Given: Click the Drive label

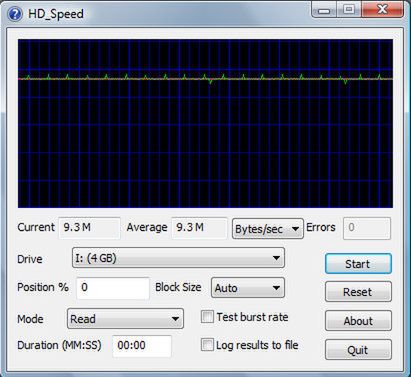Looking at the screenshot, I should coord(30,259).
